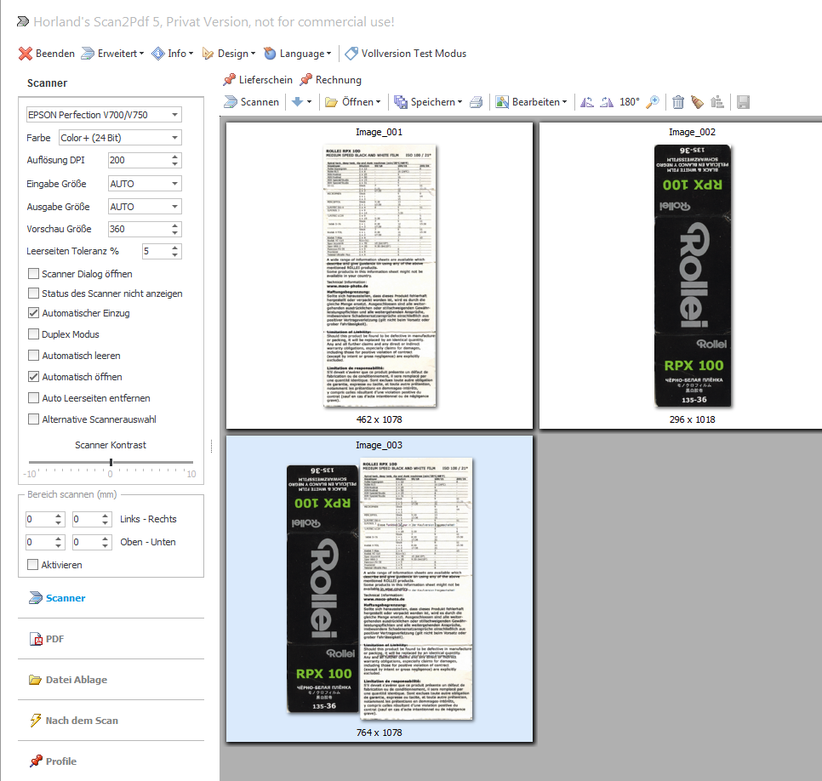Enable Scanner Dialog öffnen checkbox
Image resolution: width=822 pixels, height=781 pixels.
click(34, 274)
